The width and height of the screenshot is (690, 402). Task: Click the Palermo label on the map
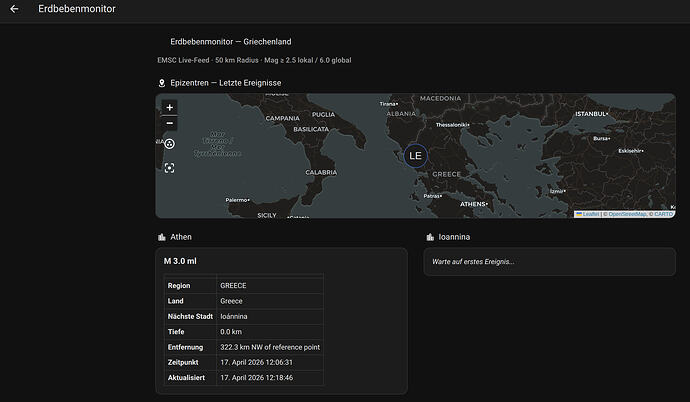pyautogui.click(x=237, y=200)
